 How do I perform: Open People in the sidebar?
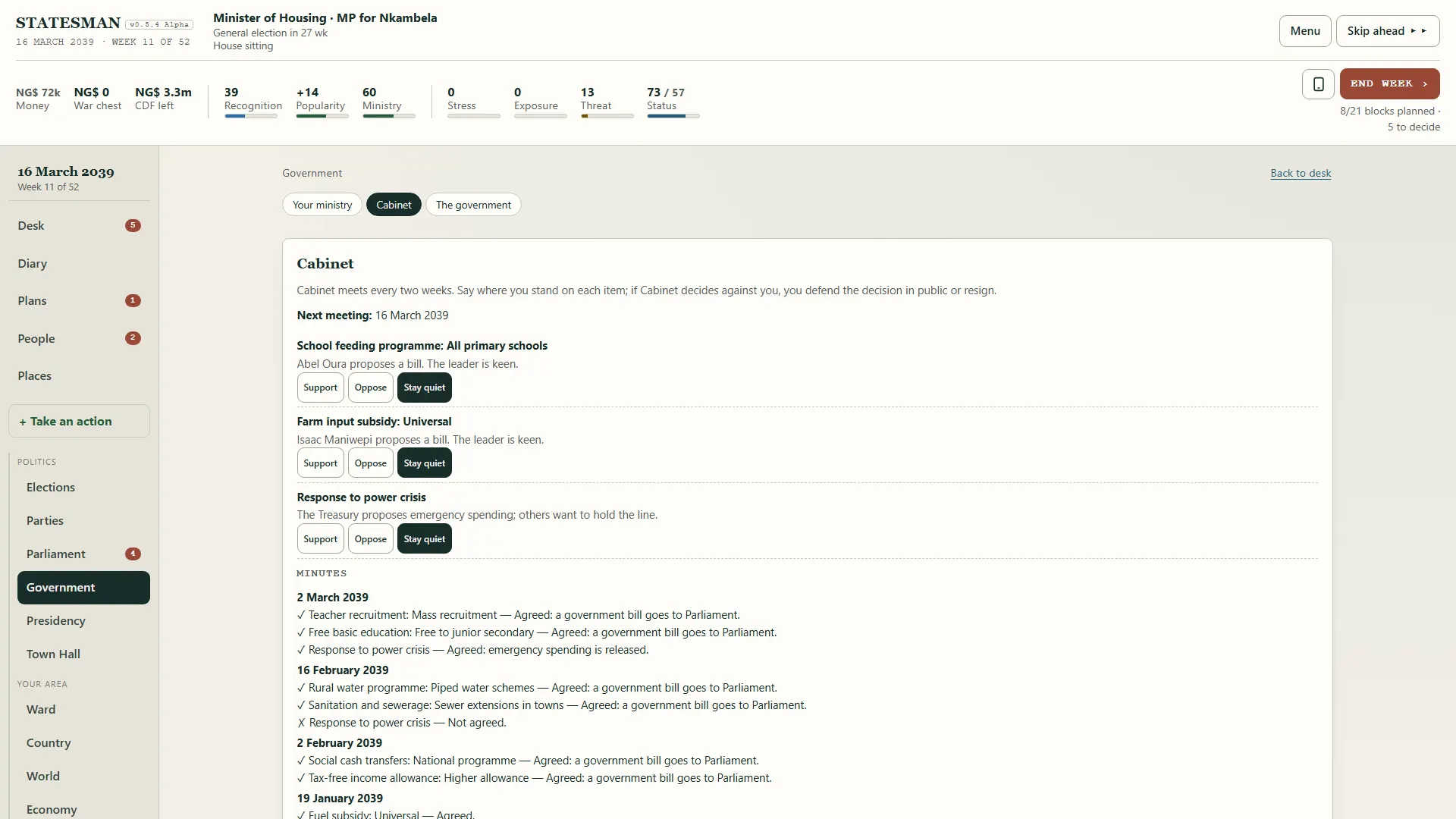[x=79, y=338]
